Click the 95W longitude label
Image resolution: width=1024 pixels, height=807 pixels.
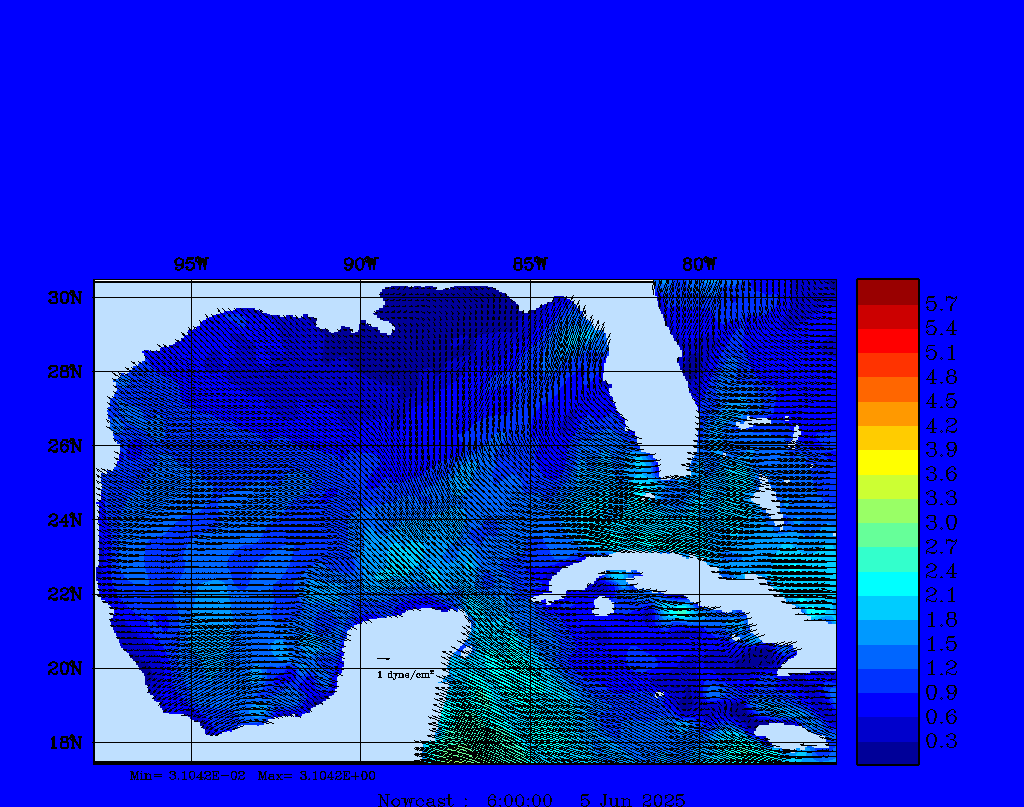point(191,264)
